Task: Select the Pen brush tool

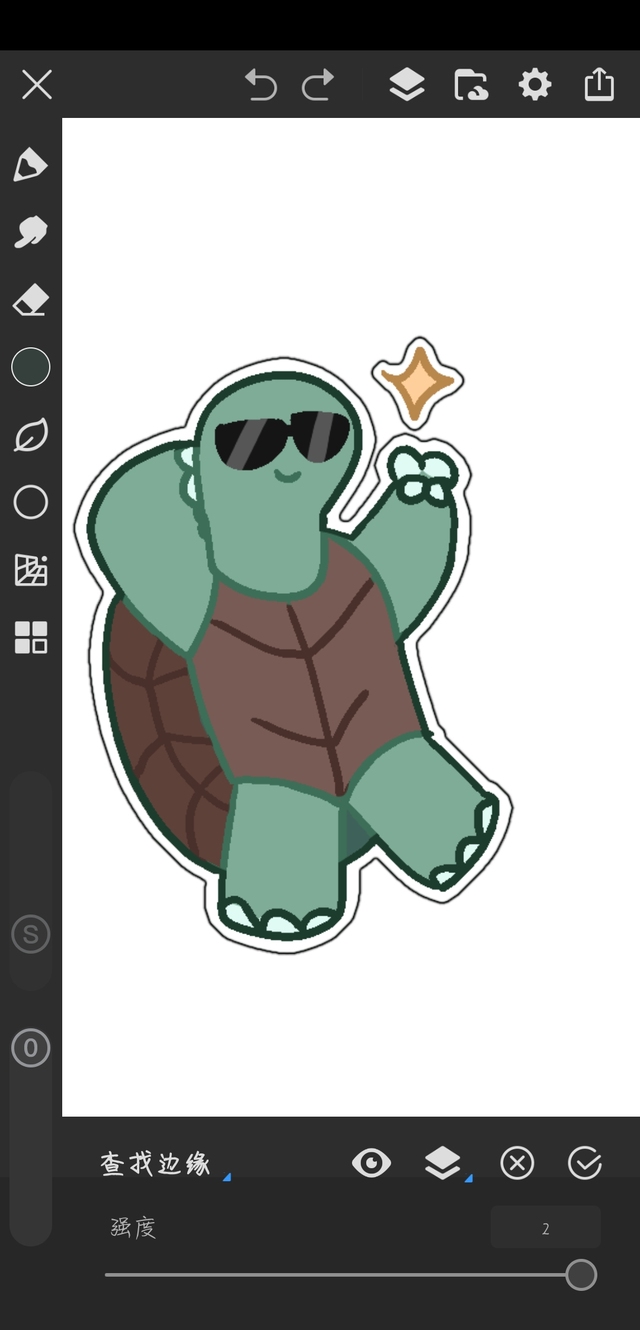Action: (30, 165)
